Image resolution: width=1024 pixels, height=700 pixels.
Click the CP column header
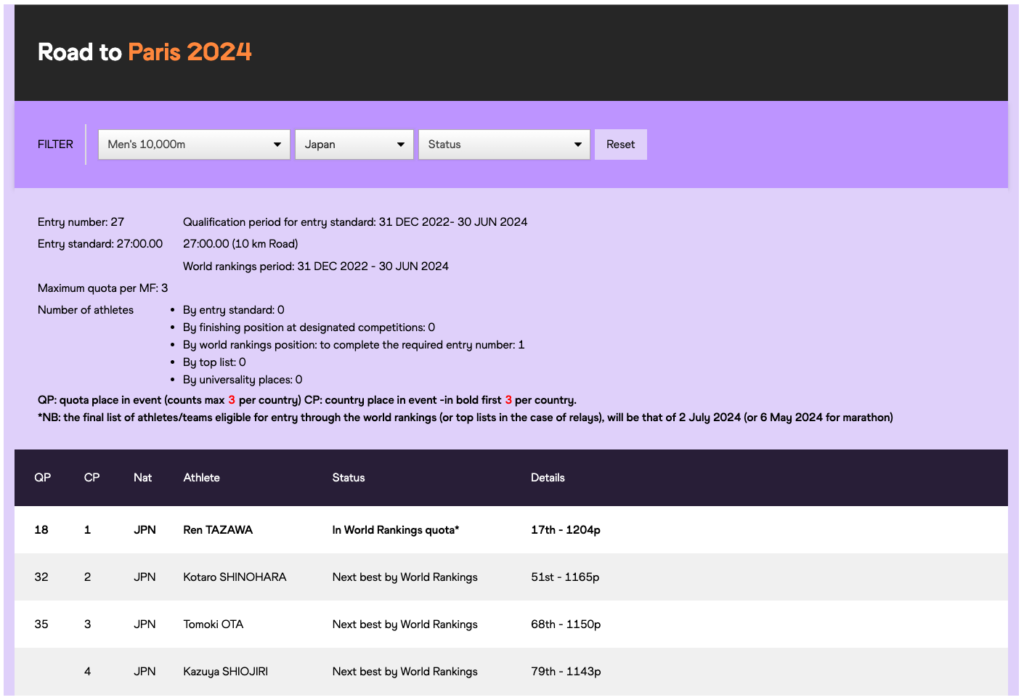click(92, 478)
